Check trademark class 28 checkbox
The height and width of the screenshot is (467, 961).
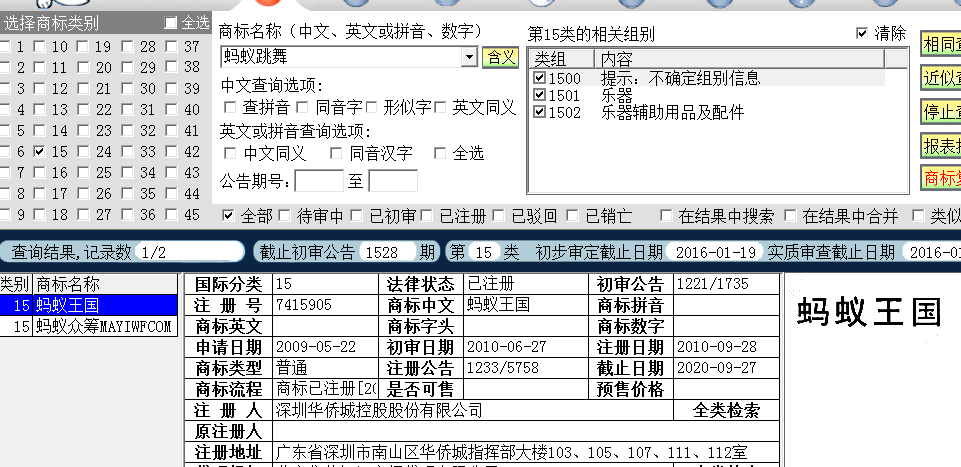tap(127, 47)
